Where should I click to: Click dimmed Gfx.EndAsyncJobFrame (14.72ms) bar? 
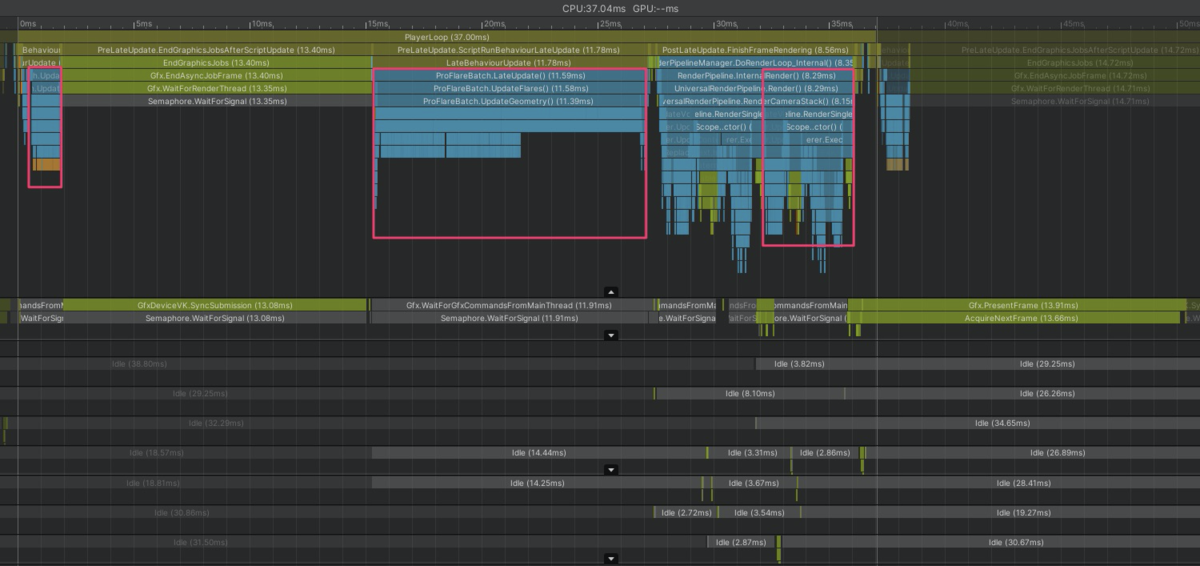click(1054, 75)
